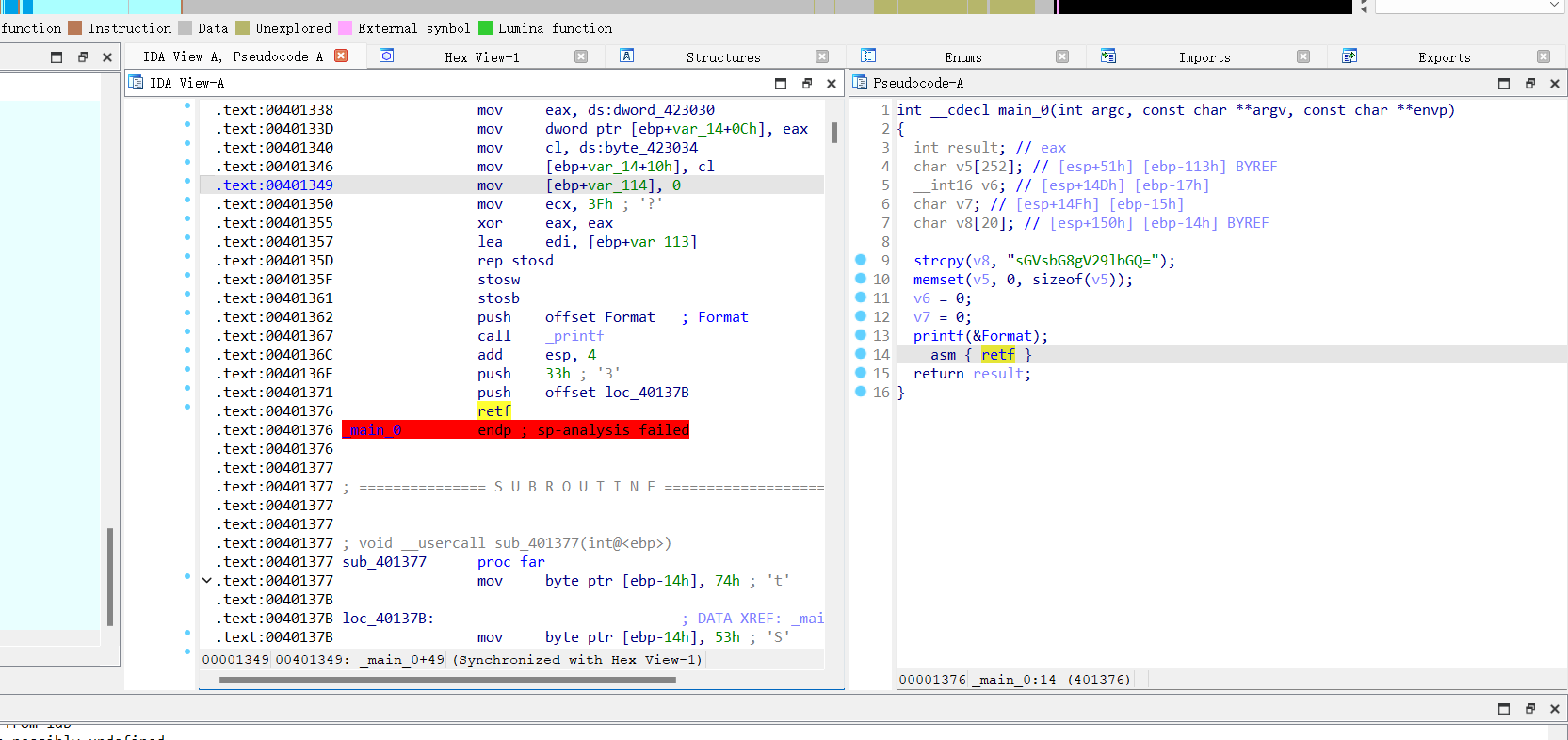Maximize the Pseudocode-A panel
The image size is (1568, 740).
coord(1504,84)
